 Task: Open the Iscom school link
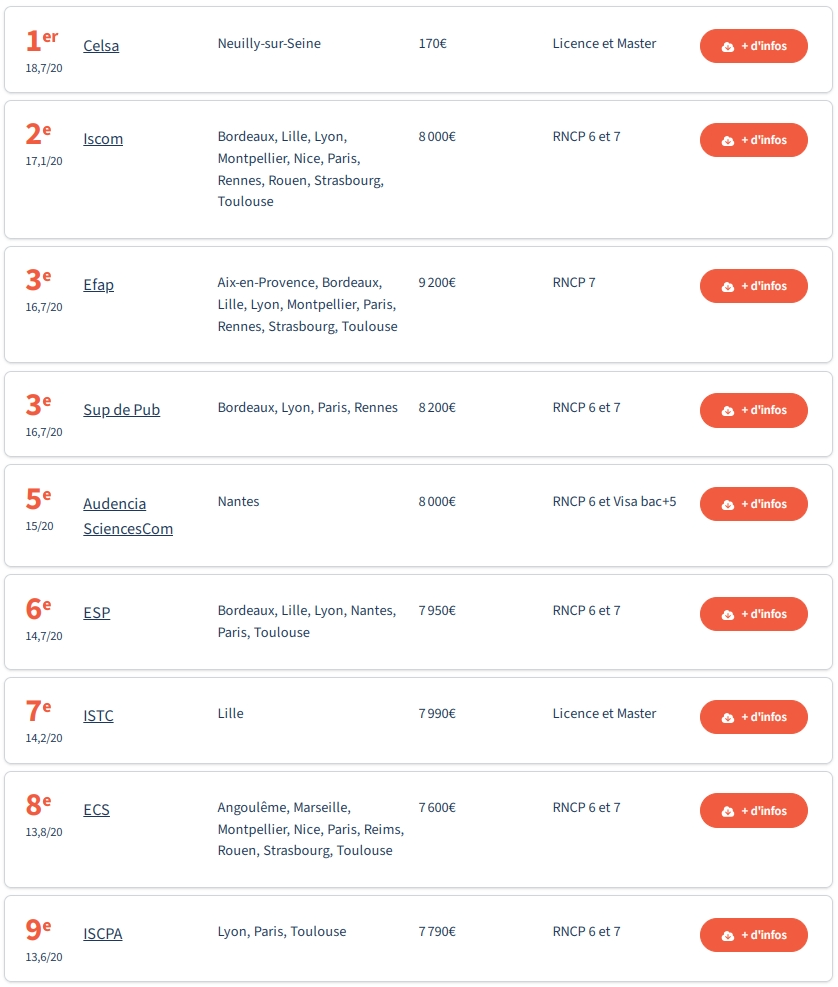point(103,139)
